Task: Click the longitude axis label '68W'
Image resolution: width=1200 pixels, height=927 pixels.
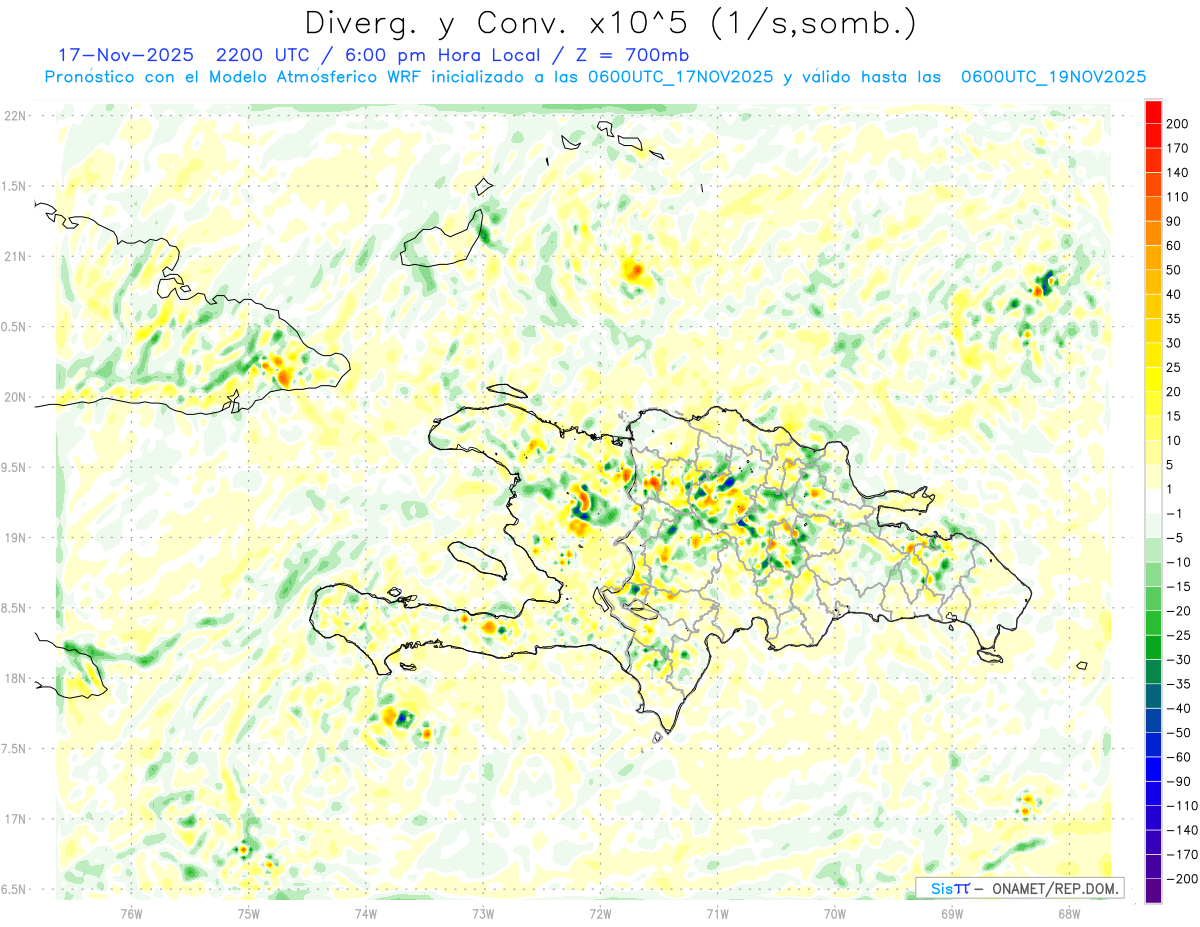Action: pyautogui.click(x=1068, y=913)
